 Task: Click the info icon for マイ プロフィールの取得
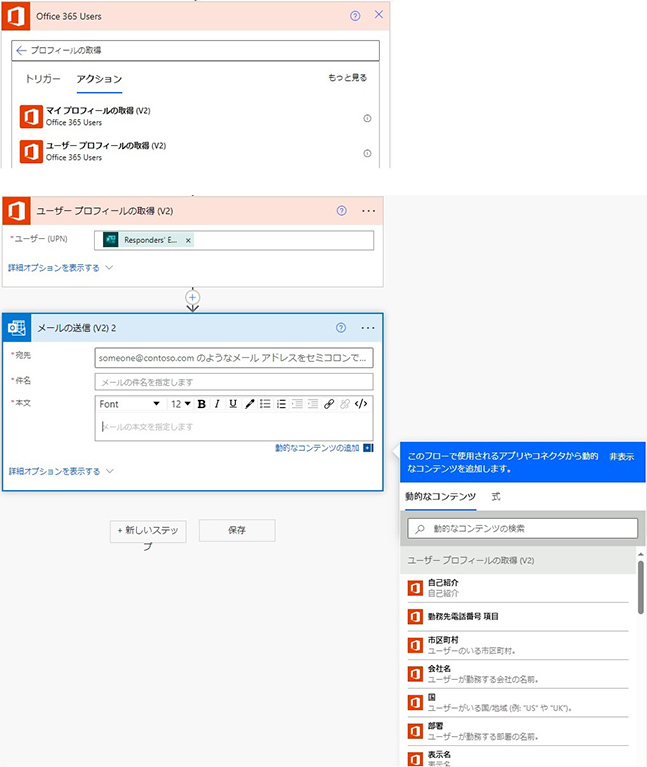tap(367, 117)
